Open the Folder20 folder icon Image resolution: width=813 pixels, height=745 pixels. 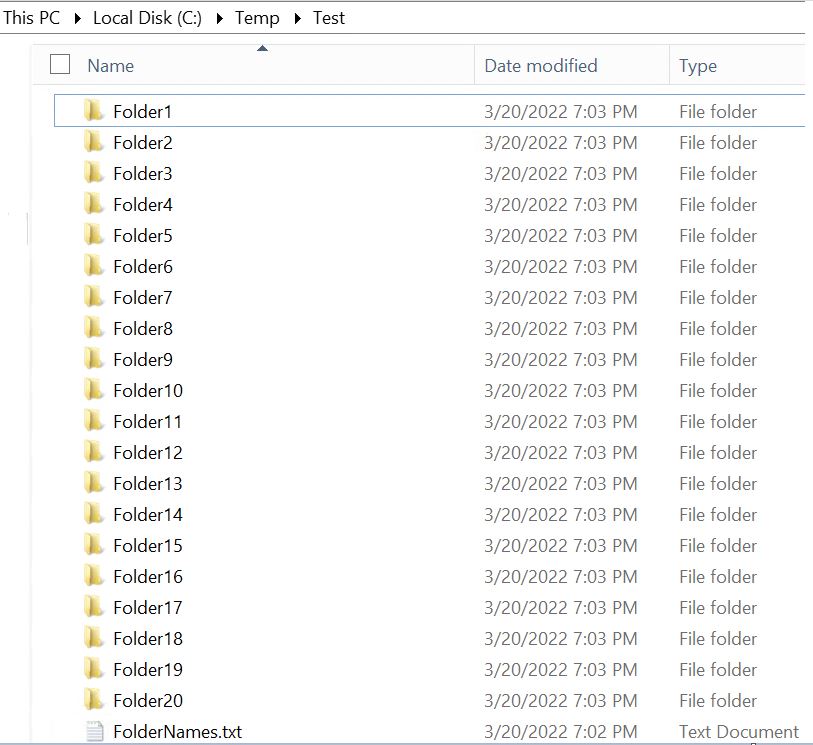click(x=96, y=700)
